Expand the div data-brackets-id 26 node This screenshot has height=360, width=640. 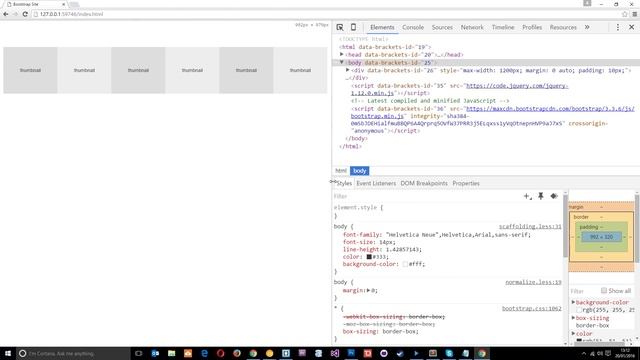click(x=348, y=70)
